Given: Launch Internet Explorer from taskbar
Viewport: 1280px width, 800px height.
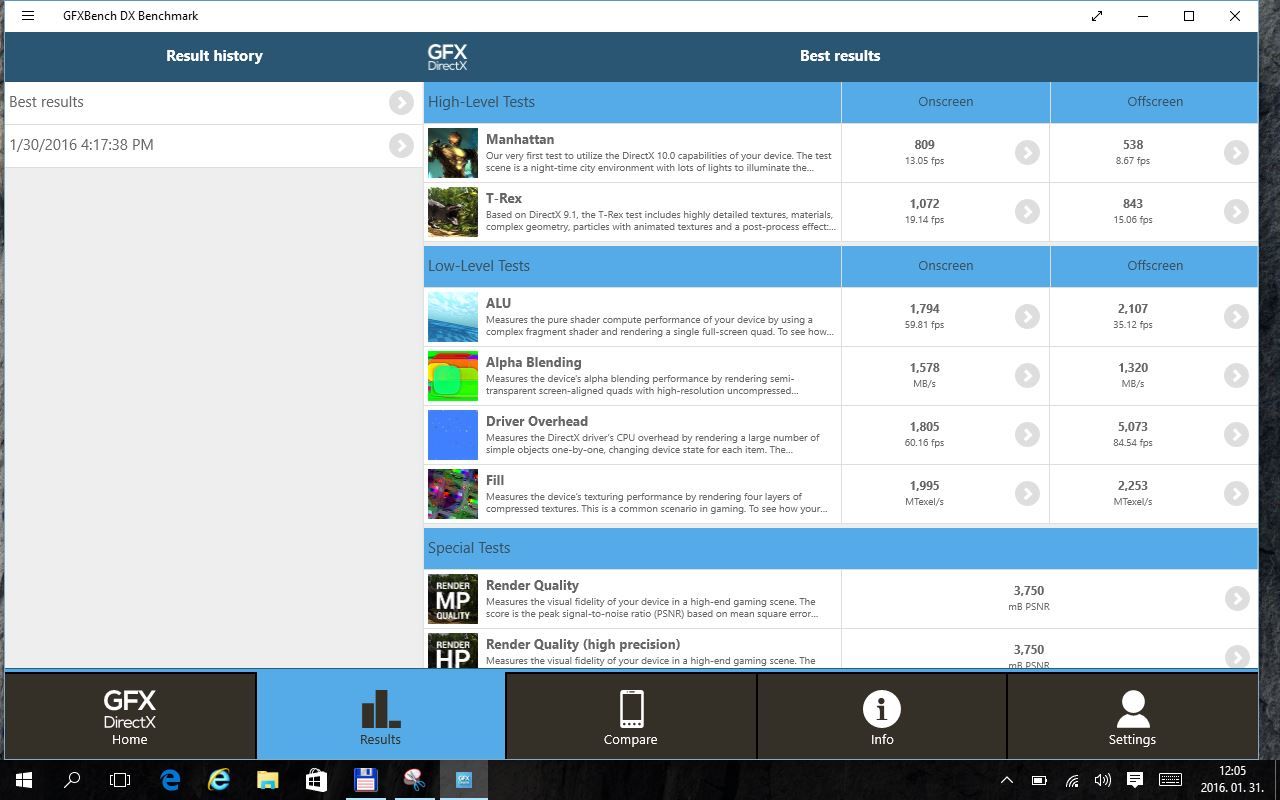Looking at the screenshot, I should 218,780.
